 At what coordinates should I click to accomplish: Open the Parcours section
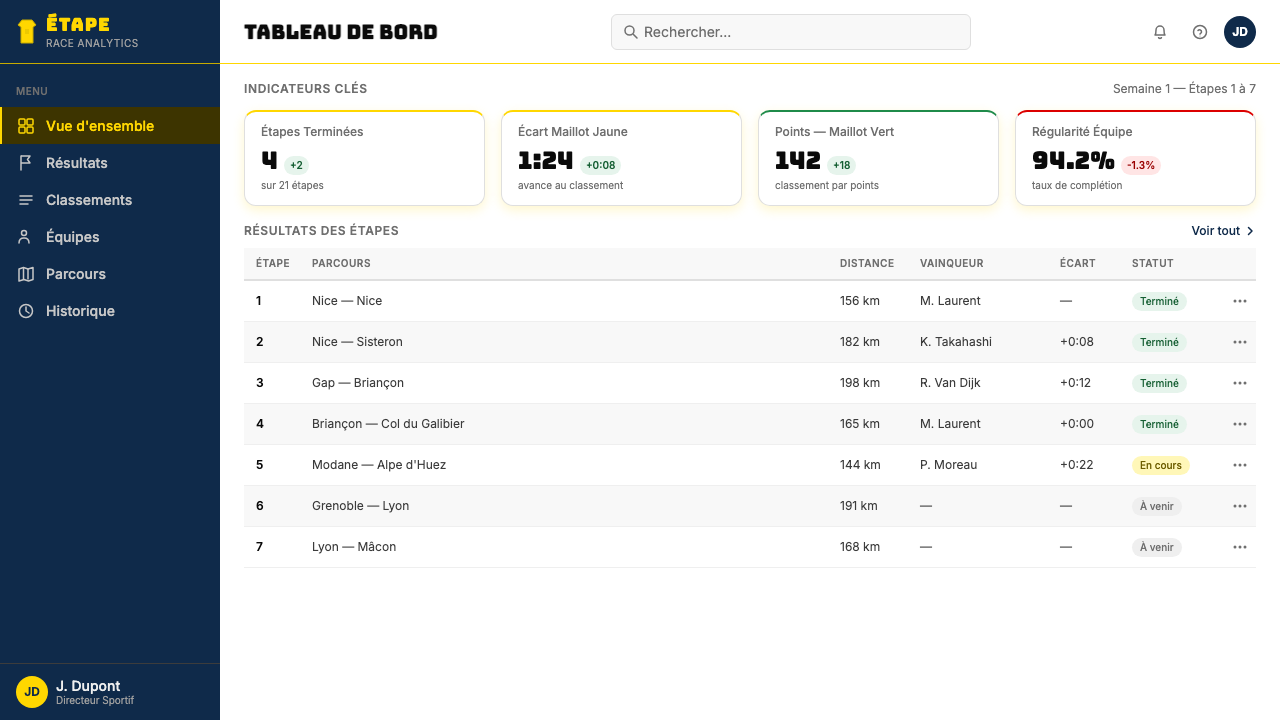pos(110,274)
